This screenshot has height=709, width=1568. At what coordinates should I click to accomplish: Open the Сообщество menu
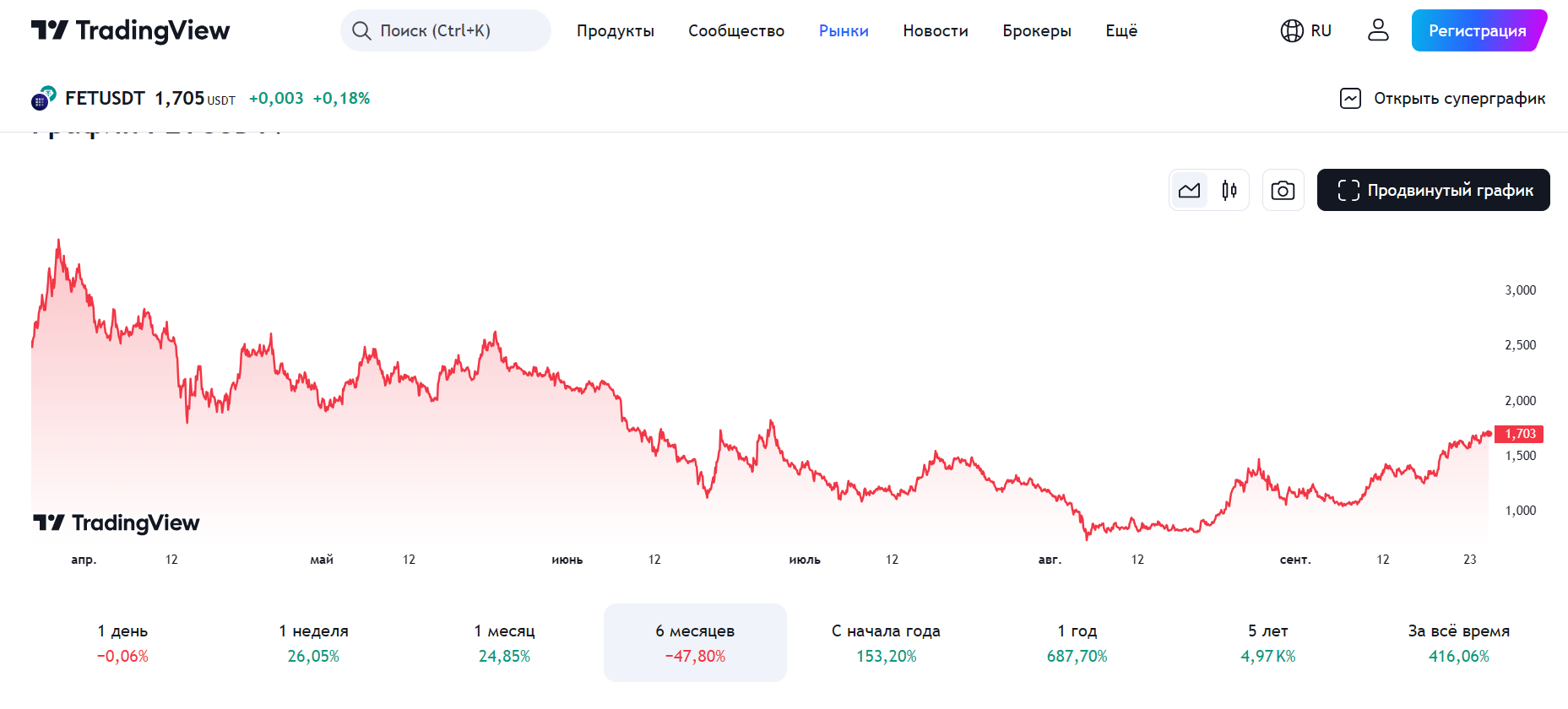[736, 31]
